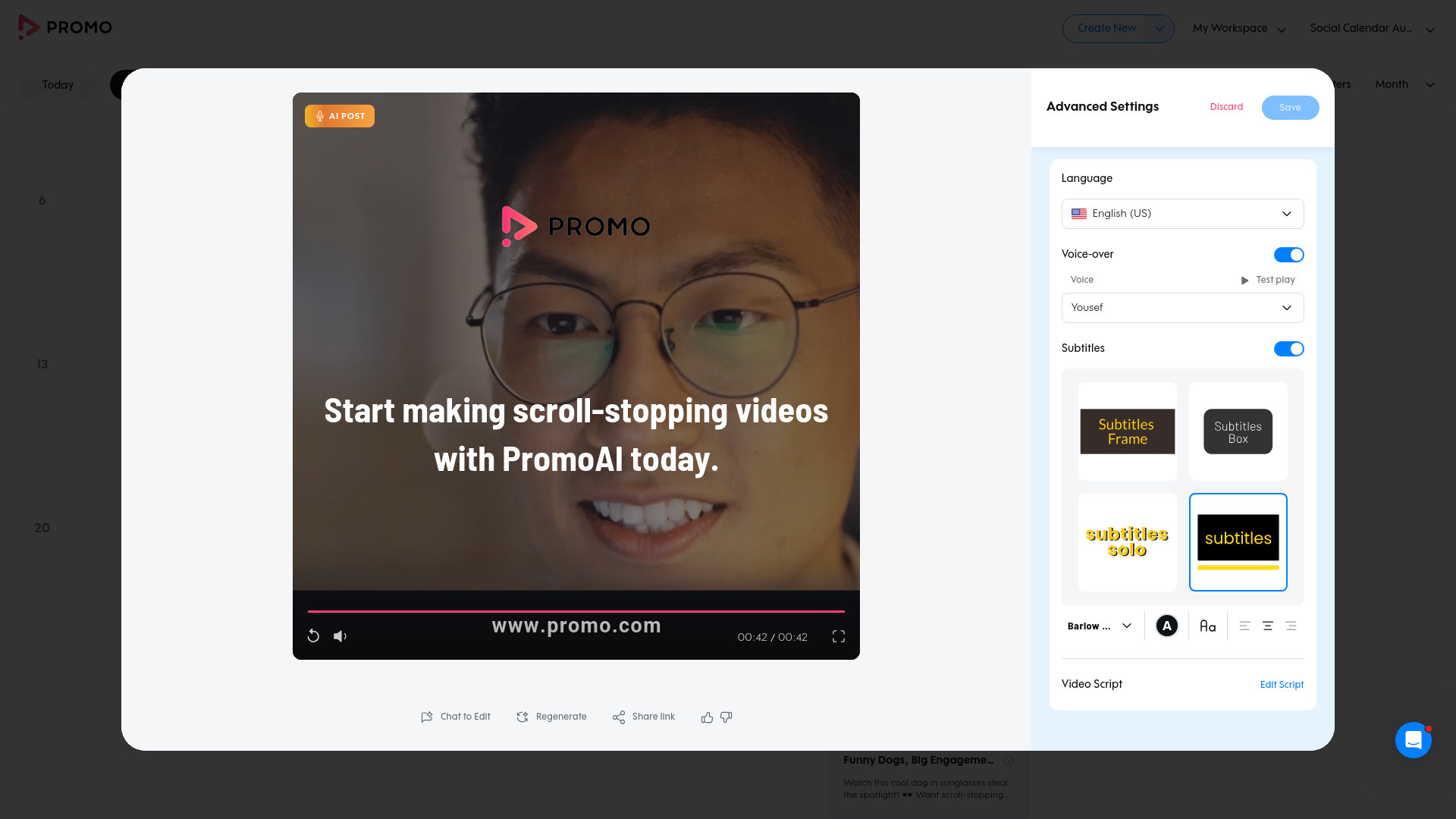This screenshot has width=1456, height=819.
Task: Open the Barlow font dropdown
Action: [1100, 626]
